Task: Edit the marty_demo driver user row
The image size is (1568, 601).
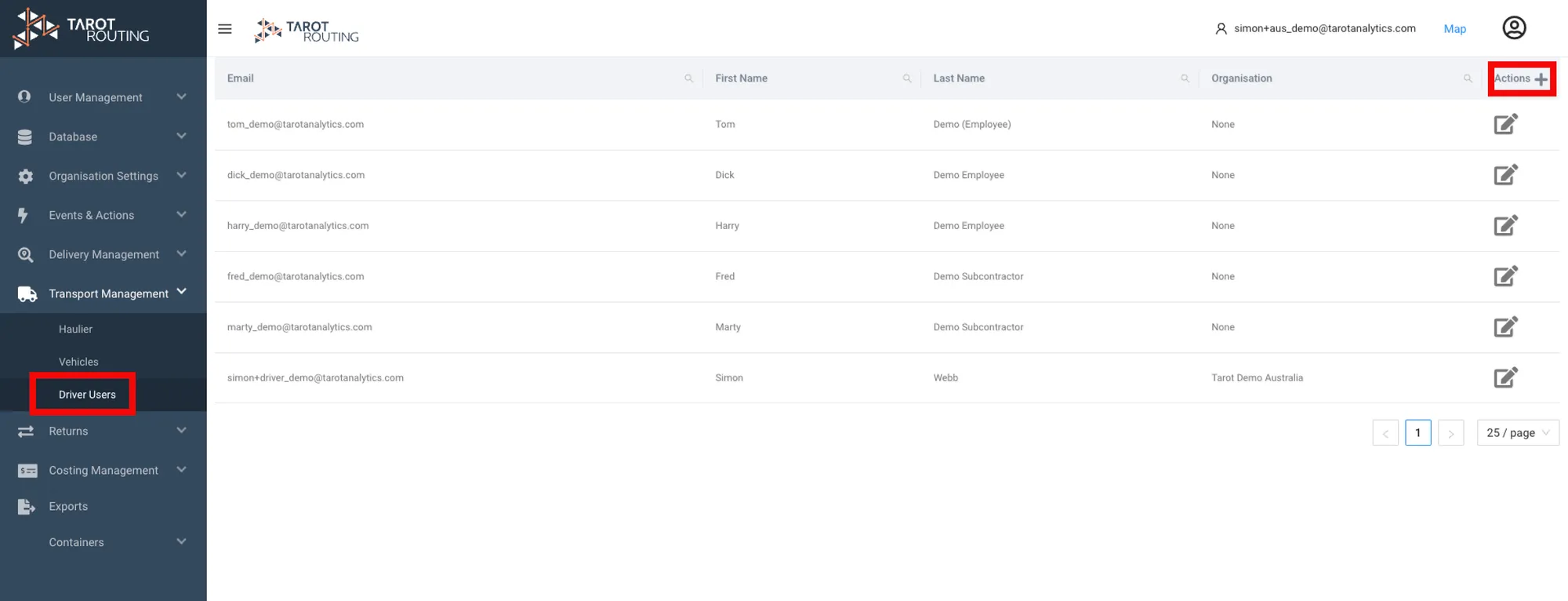Action: [1505, 327]
